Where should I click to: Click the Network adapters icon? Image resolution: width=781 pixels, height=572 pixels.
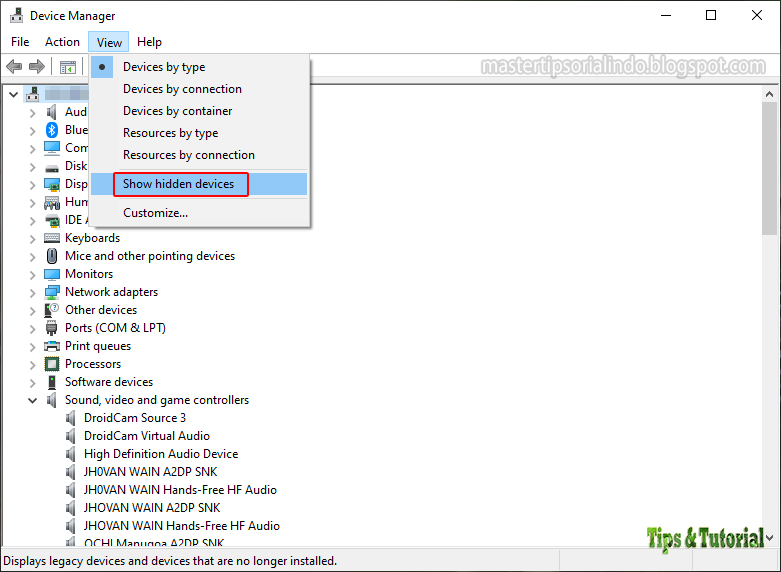coord(52,292)
